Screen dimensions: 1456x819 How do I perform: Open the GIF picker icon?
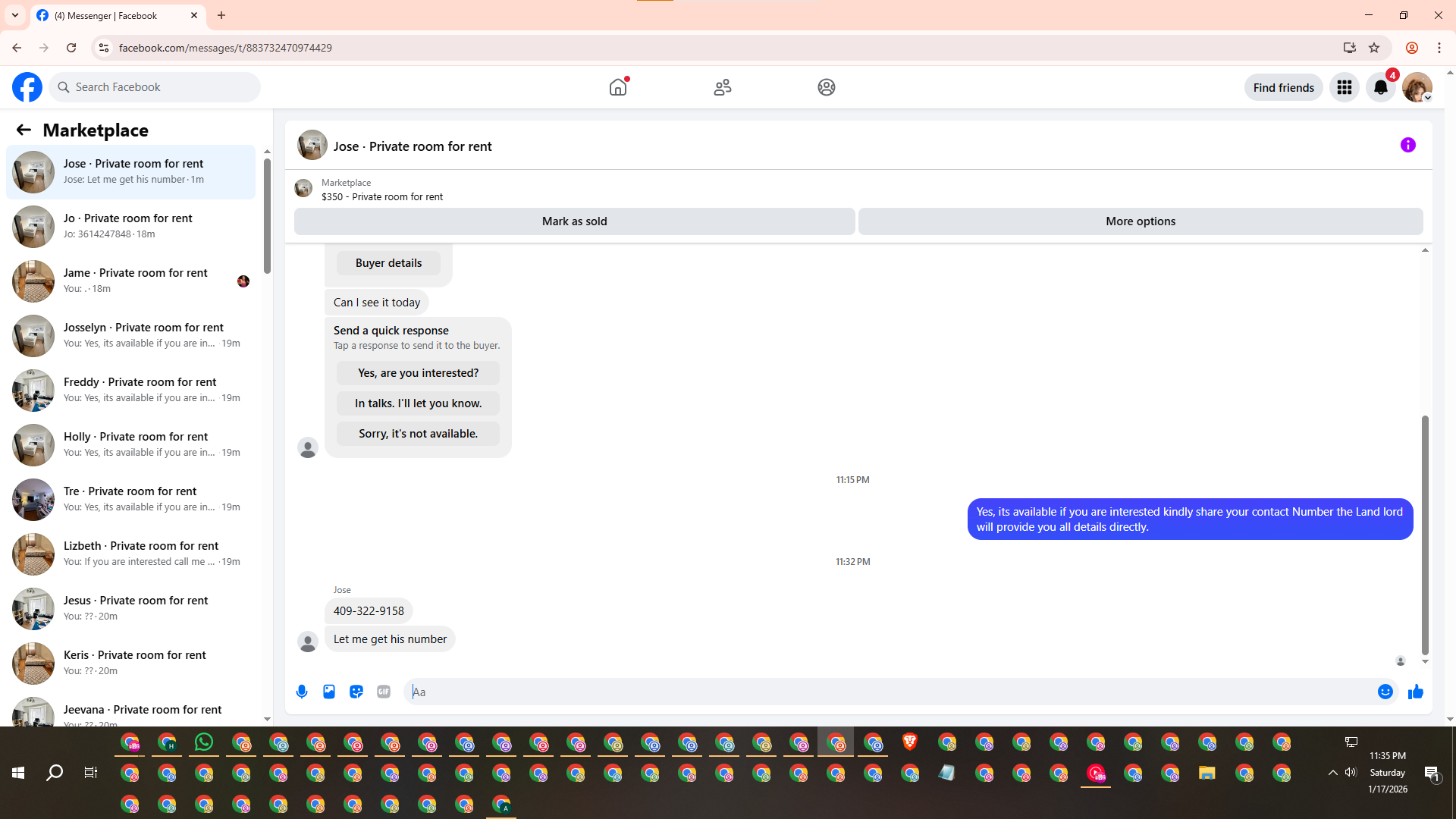[384, 692]
